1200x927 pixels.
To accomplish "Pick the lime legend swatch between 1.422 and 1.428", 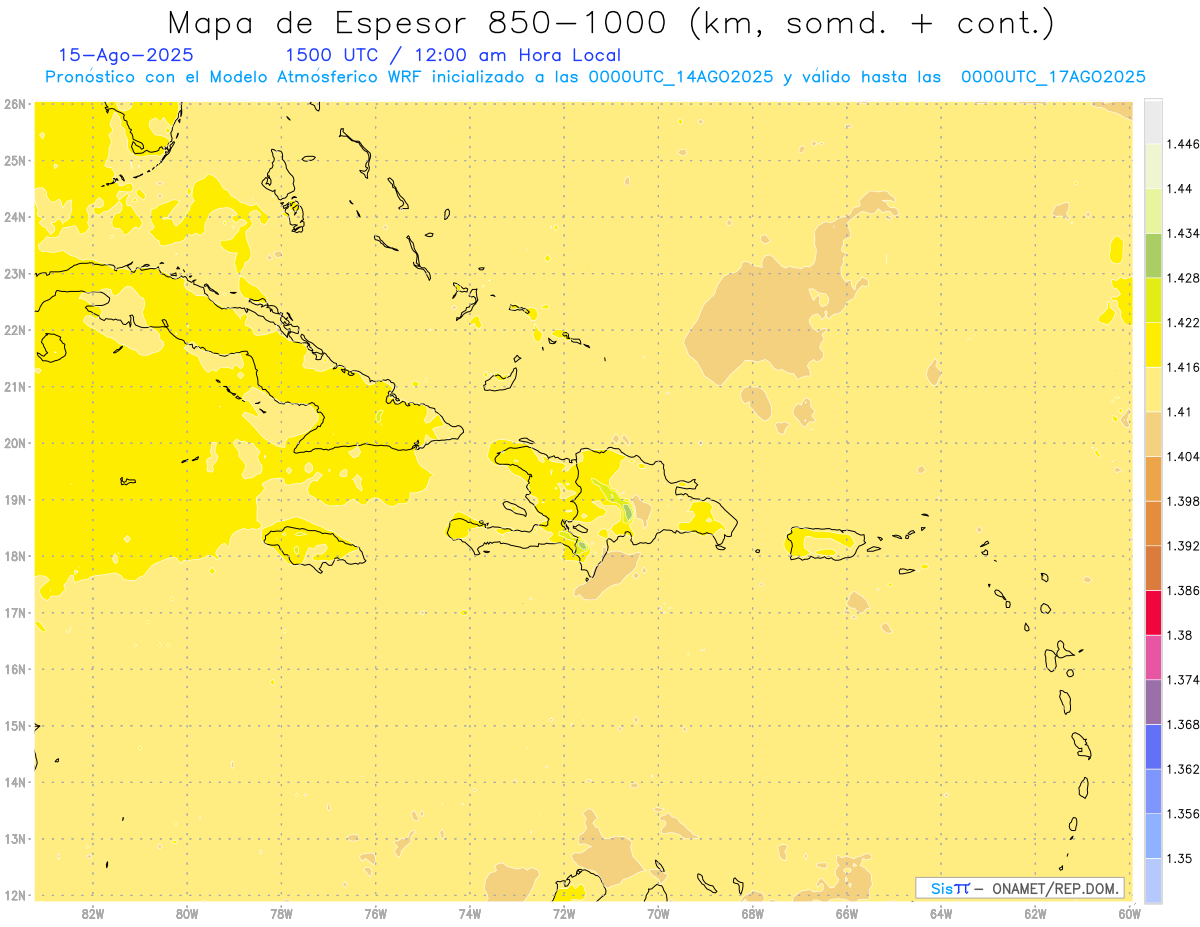I will tap(1153, 300).
